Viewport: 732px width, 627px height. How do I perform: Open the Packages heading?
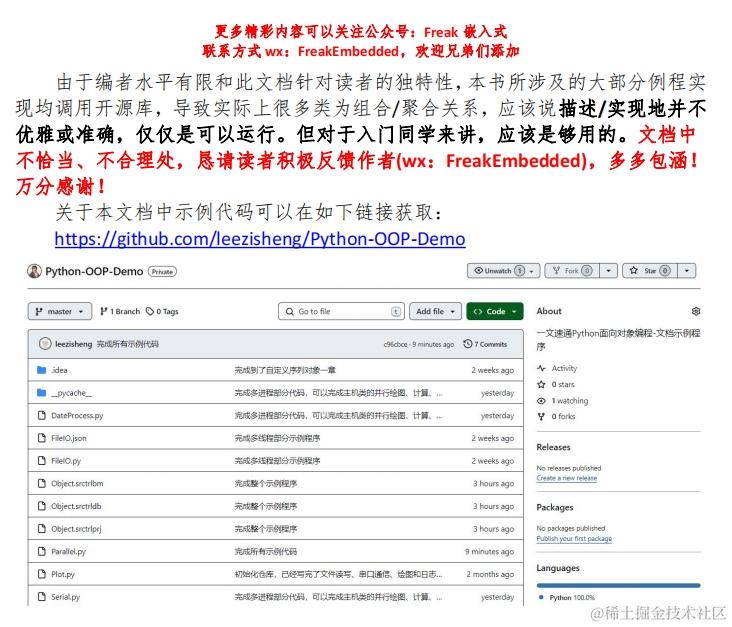tap(555, 507)
